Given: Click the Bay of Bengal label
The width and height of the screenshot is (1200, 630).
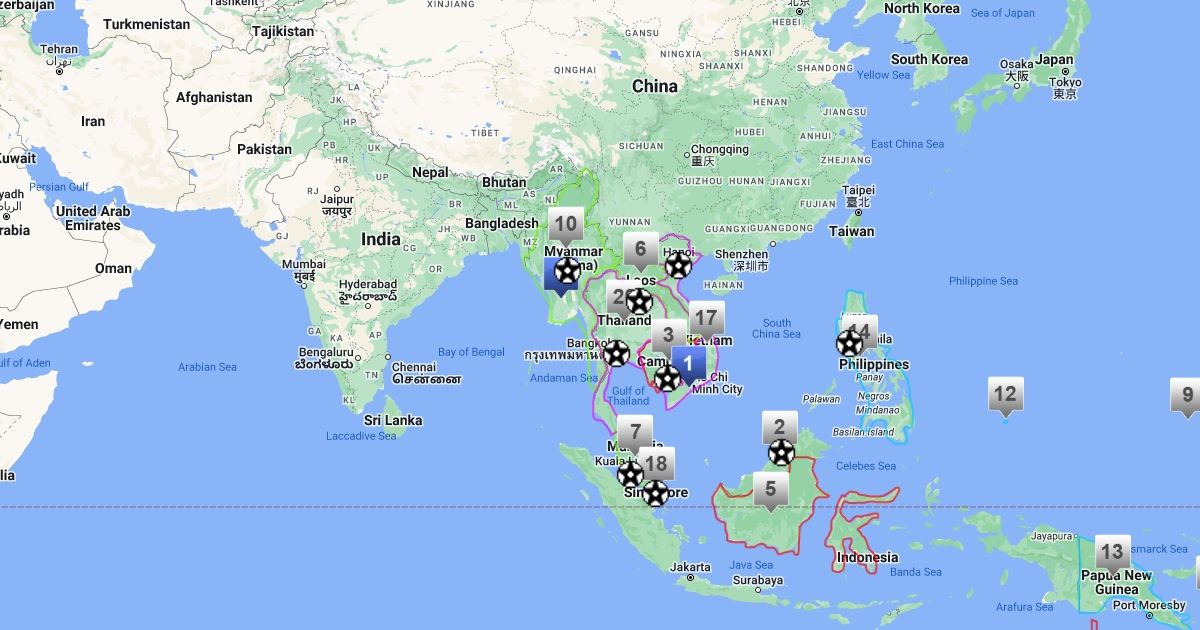Looking at the screenshot, I should [471, 352].
